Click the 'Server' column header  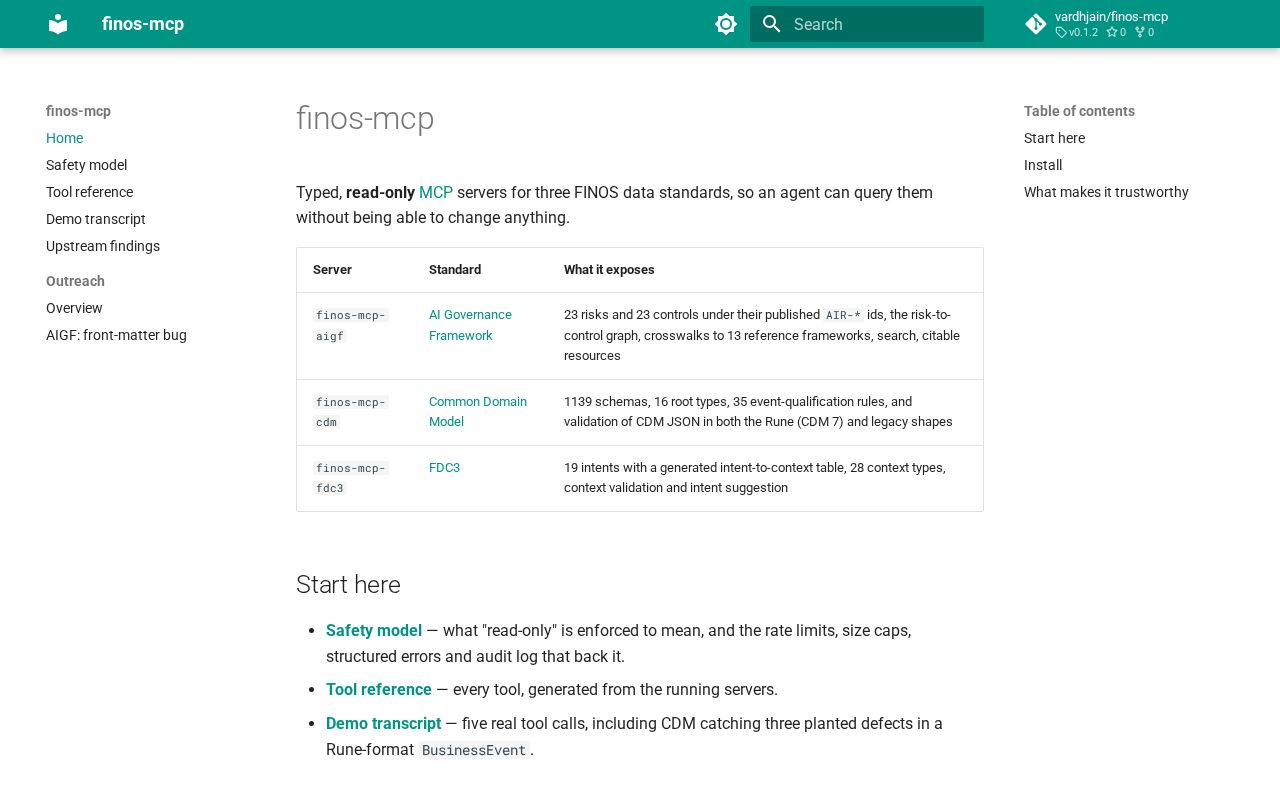[332, 270]
